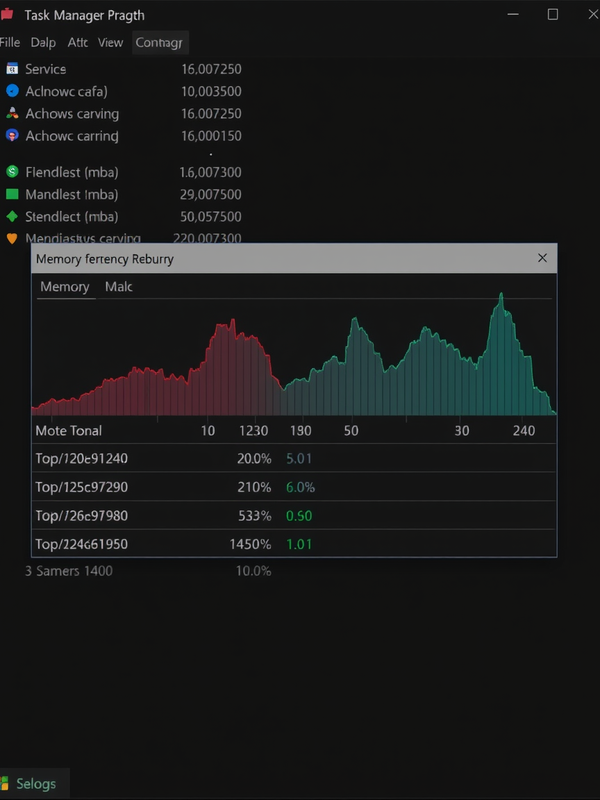Screen dimensions: 600x800
Task: Select the Top/120c91240 row
Action: [x=294, y=458]
